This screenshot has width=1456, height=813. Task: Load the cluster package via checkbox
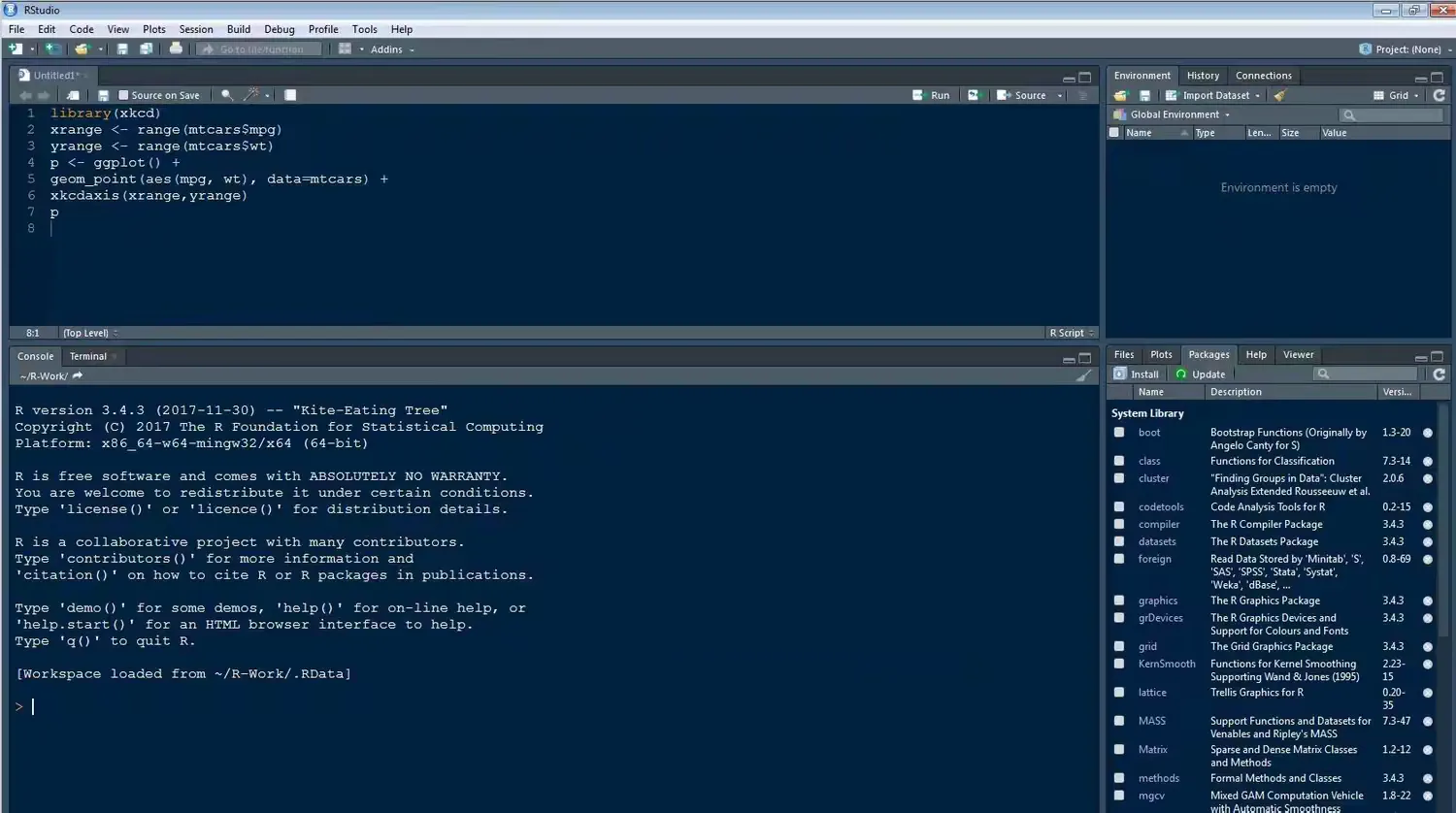tap(1119, 478)
